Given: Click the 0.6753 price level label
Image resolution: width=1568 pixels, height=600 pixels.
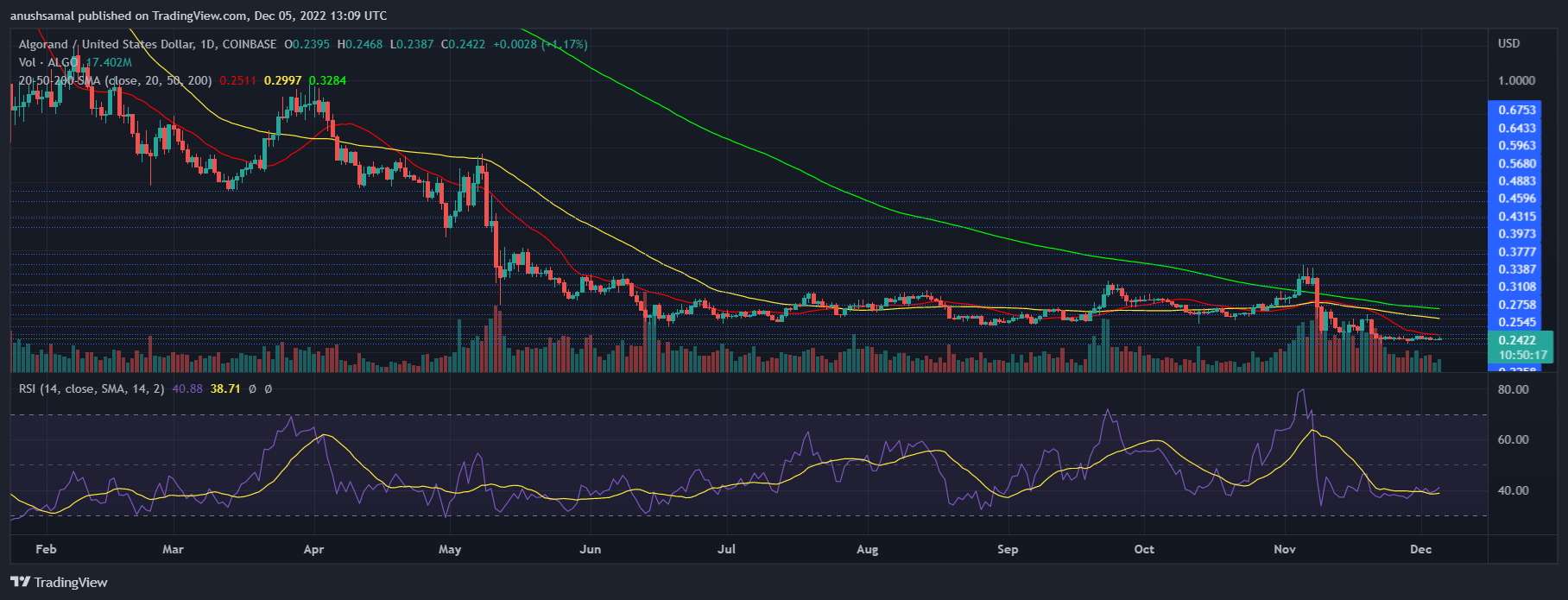Looking at the screenshot, I should [1517, 110].
